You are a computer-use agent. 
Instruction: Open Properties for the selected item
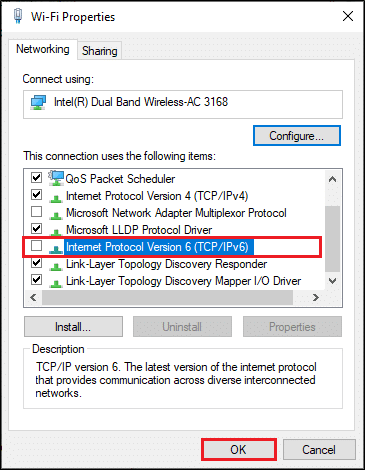point(292,327)
